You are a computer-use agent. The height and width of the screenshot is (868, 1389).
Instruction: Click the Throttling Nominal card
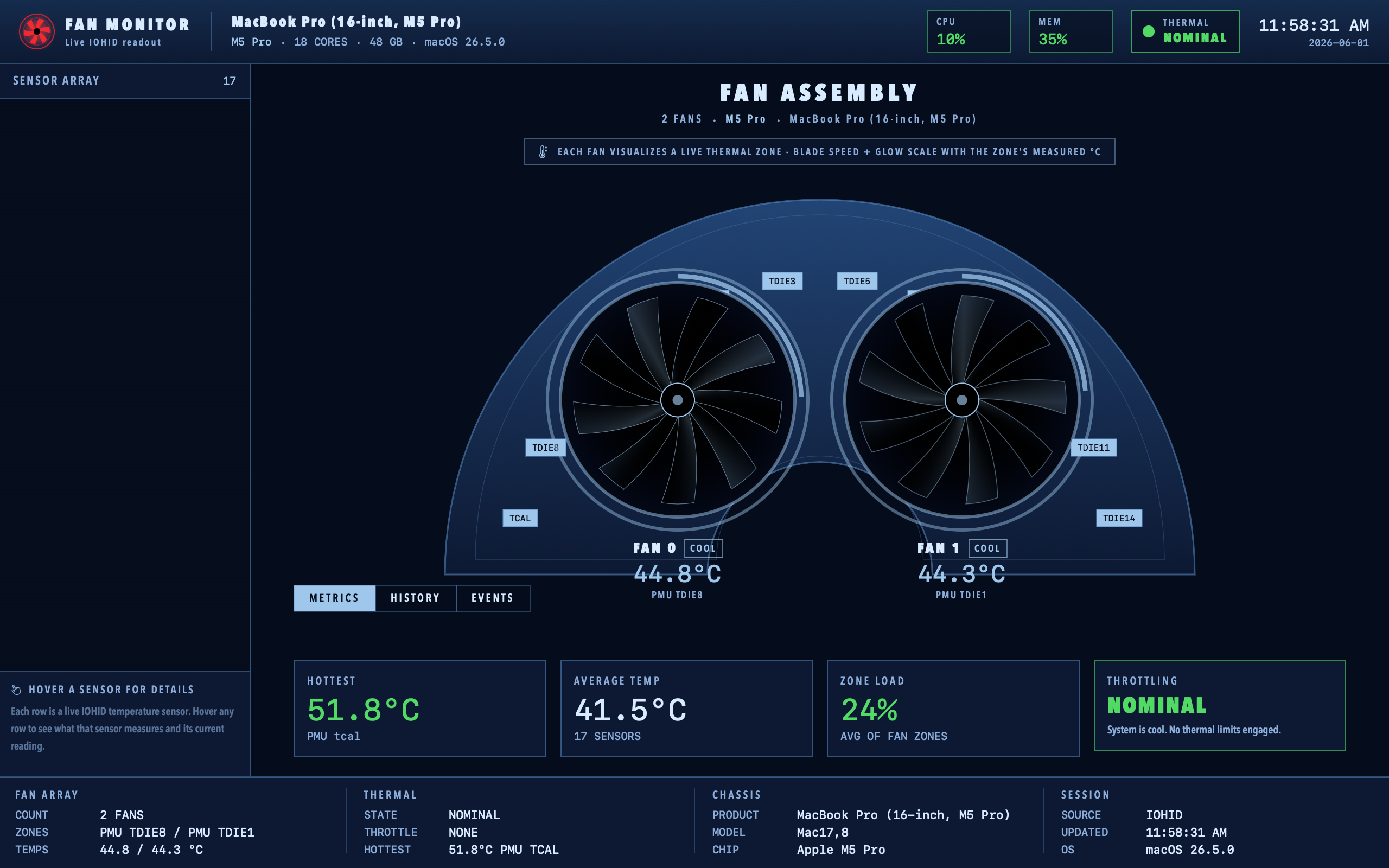tap(1220, 706)
